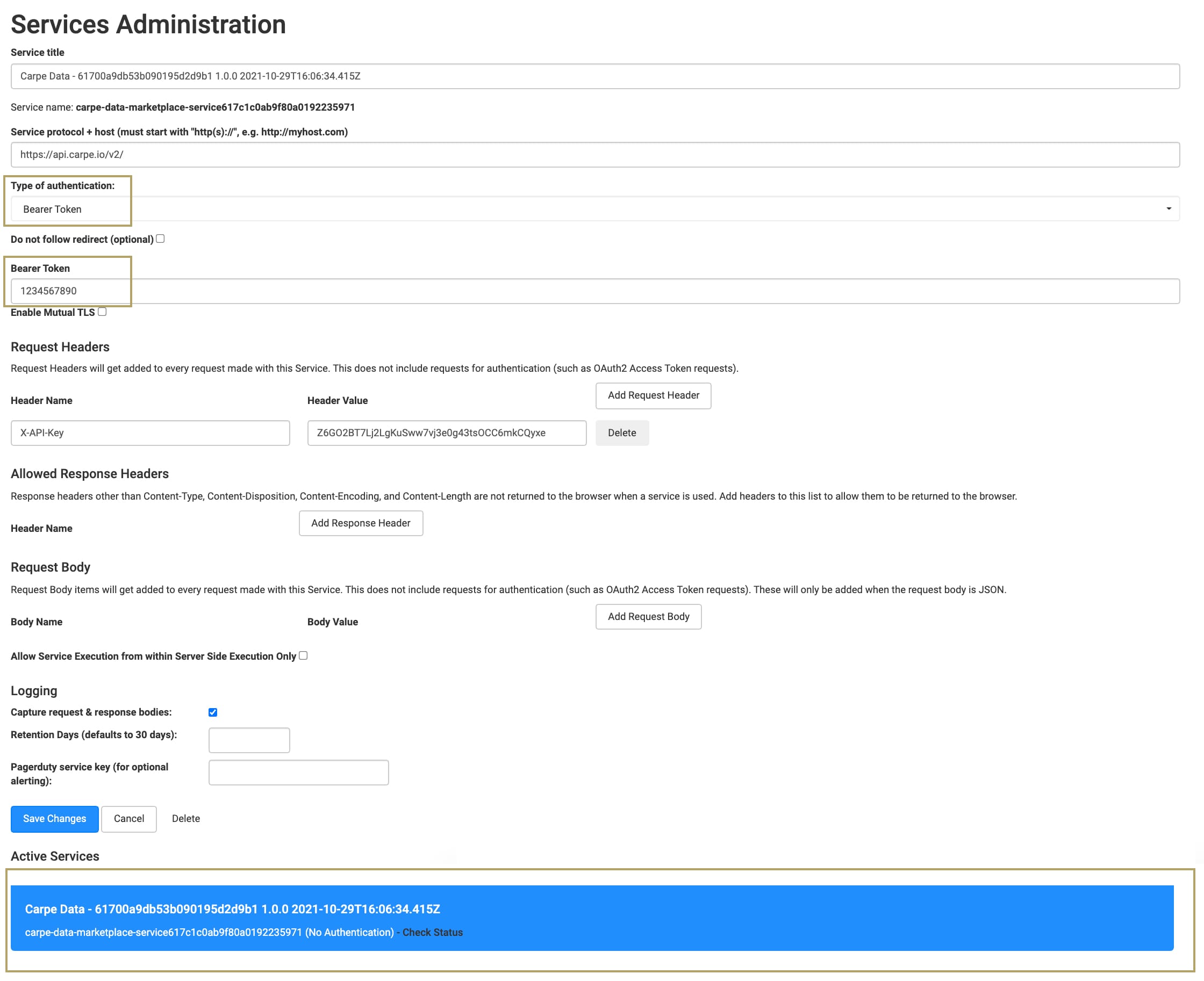This screenshot has width=1204, height=981.
Task: Enable the Mutual TLS checkbox
Action: 102,312
